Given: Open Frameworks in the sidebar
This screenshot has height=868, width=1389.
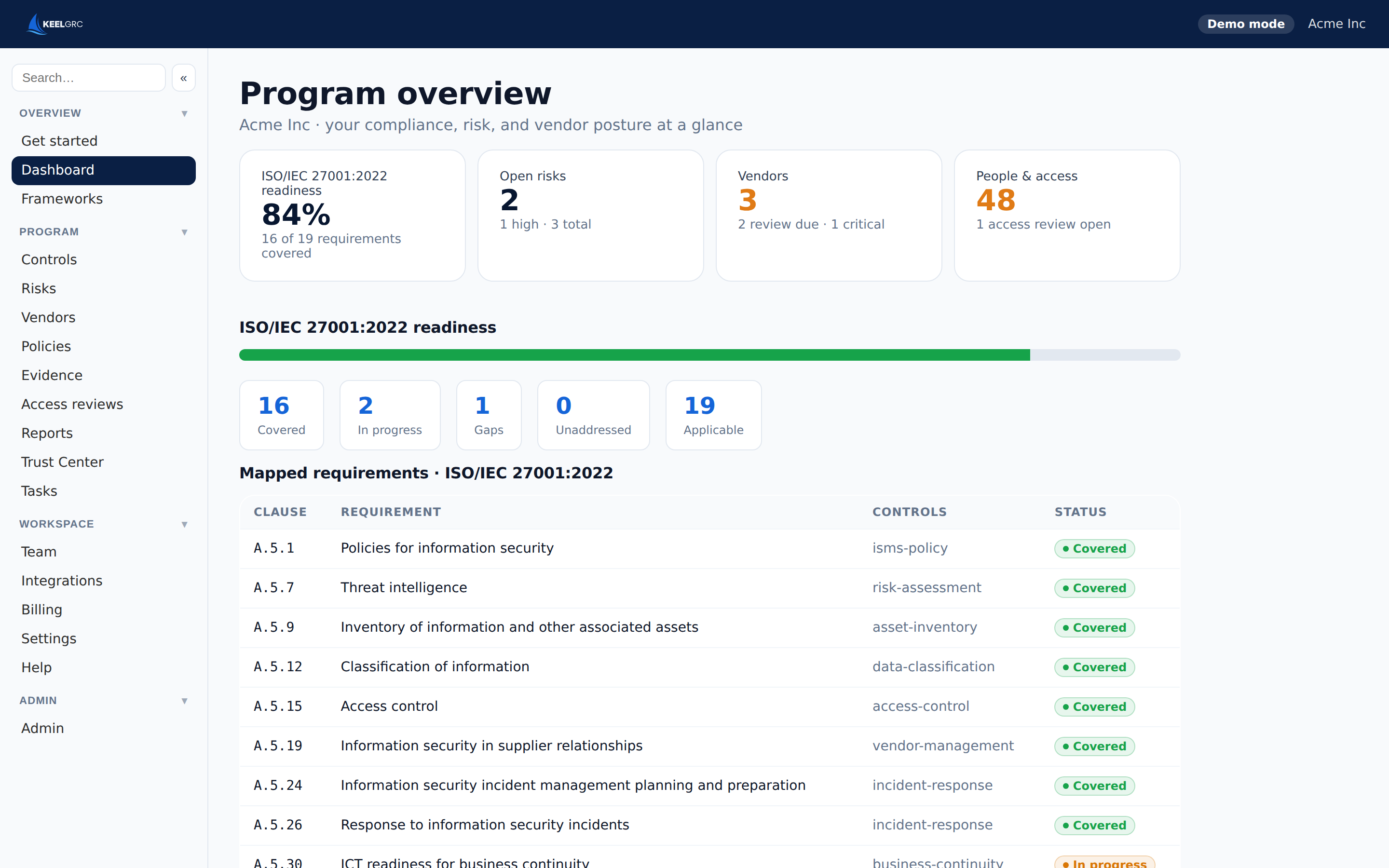Looking at the screenshot, I should [x=103, y=199].
